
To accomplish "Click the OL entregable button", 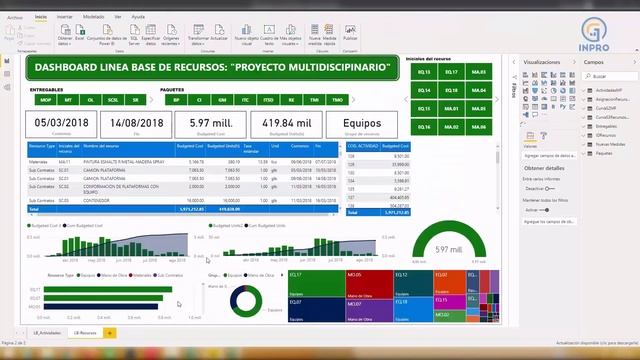I will 90,100.
